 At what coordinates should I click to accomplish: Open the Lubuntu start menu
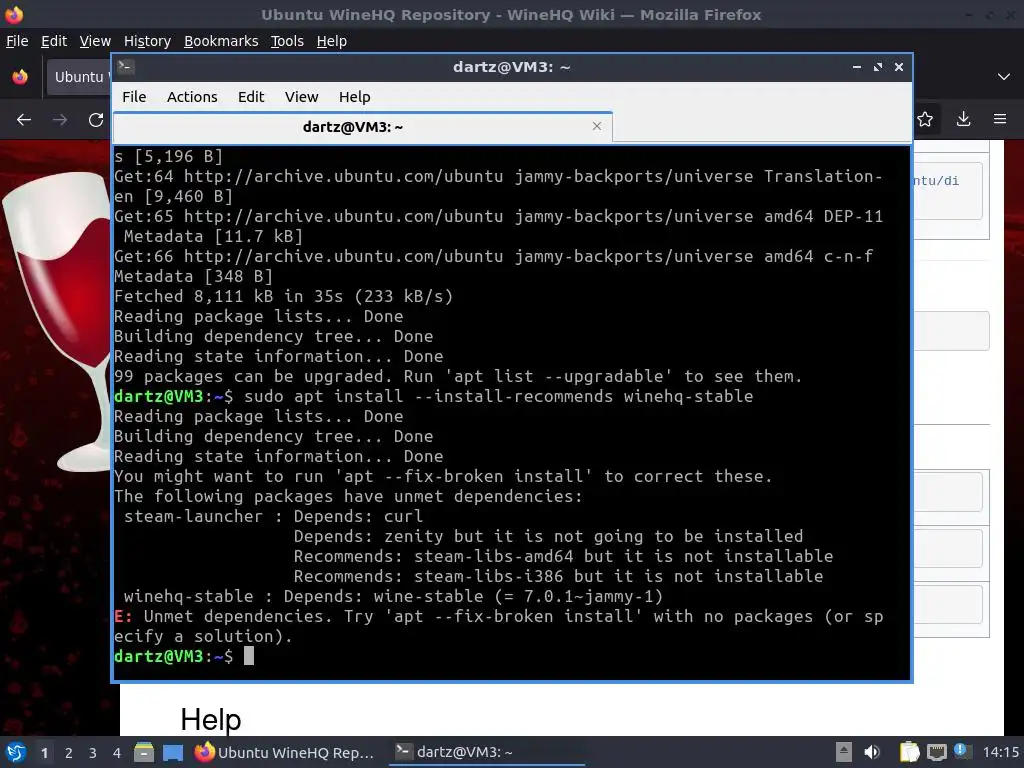click(16, 752)
